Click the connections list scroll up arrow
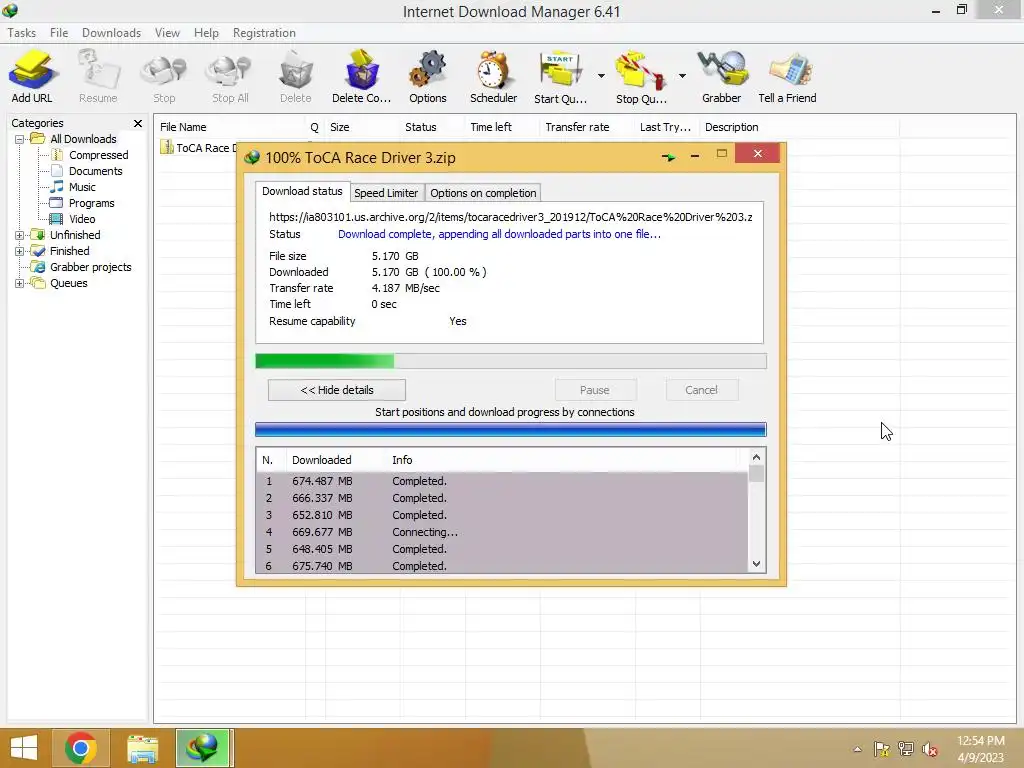The image size is (1024, 768). point(756,457)
